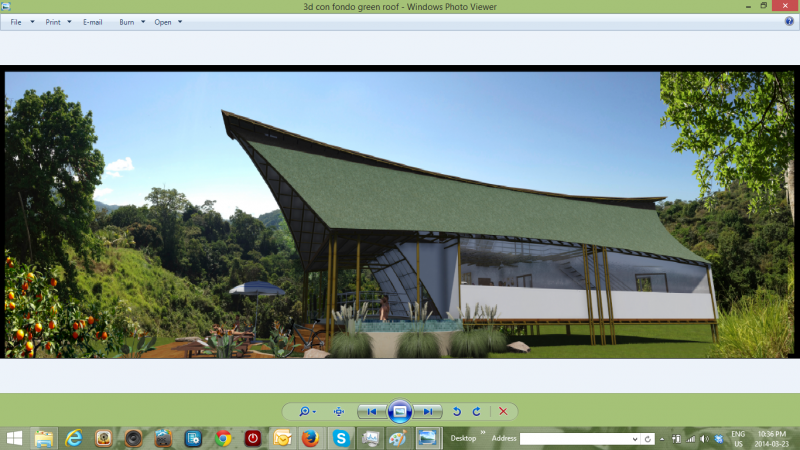Open the File menu

click(19, 21)
